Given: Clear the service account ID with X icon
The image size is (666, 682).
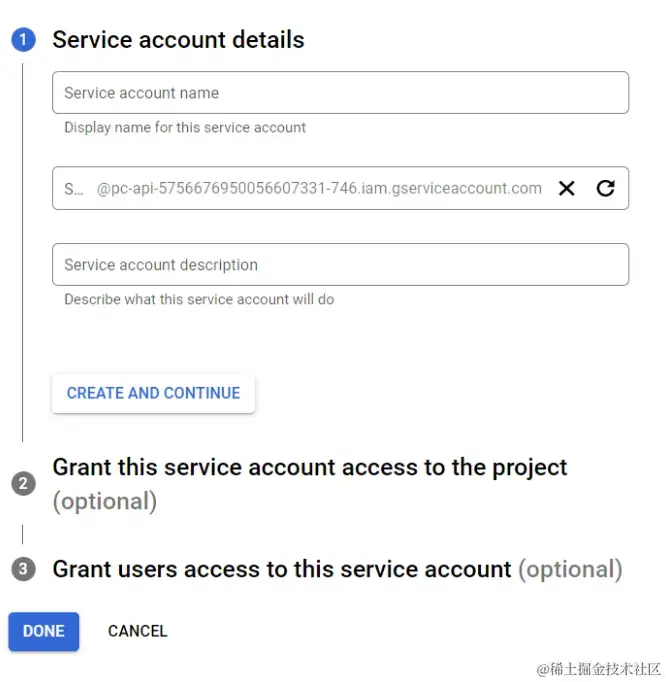Looking at the screenshot, I should coord(567,188).
